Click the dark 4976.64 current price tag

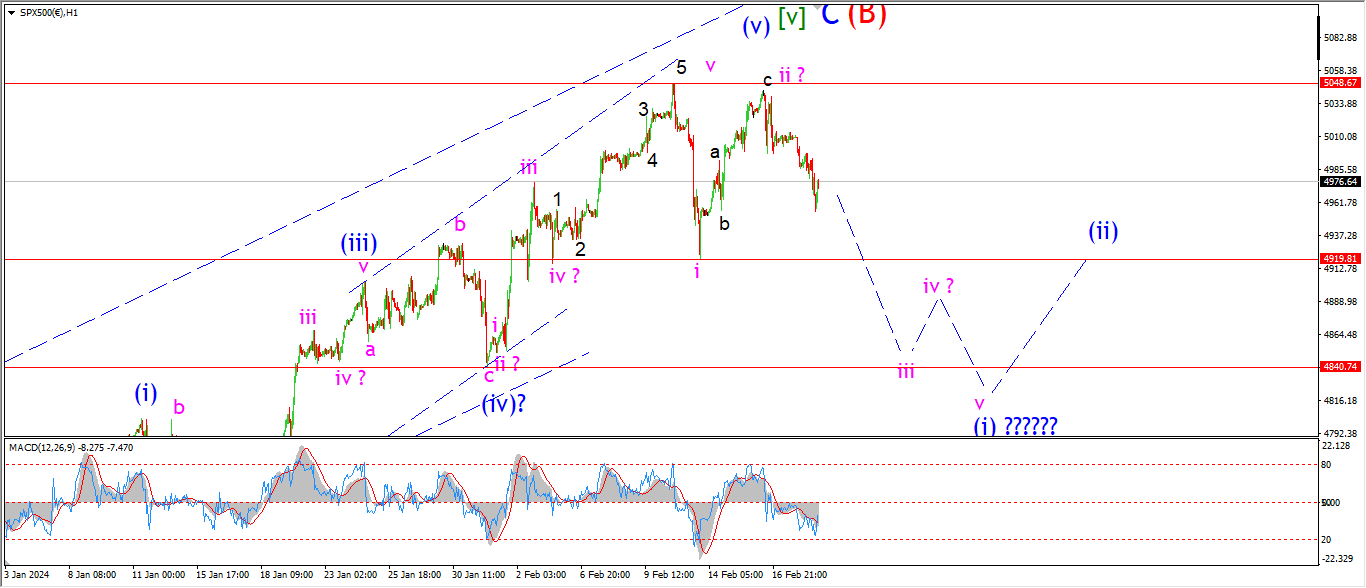click(1340, 182)
